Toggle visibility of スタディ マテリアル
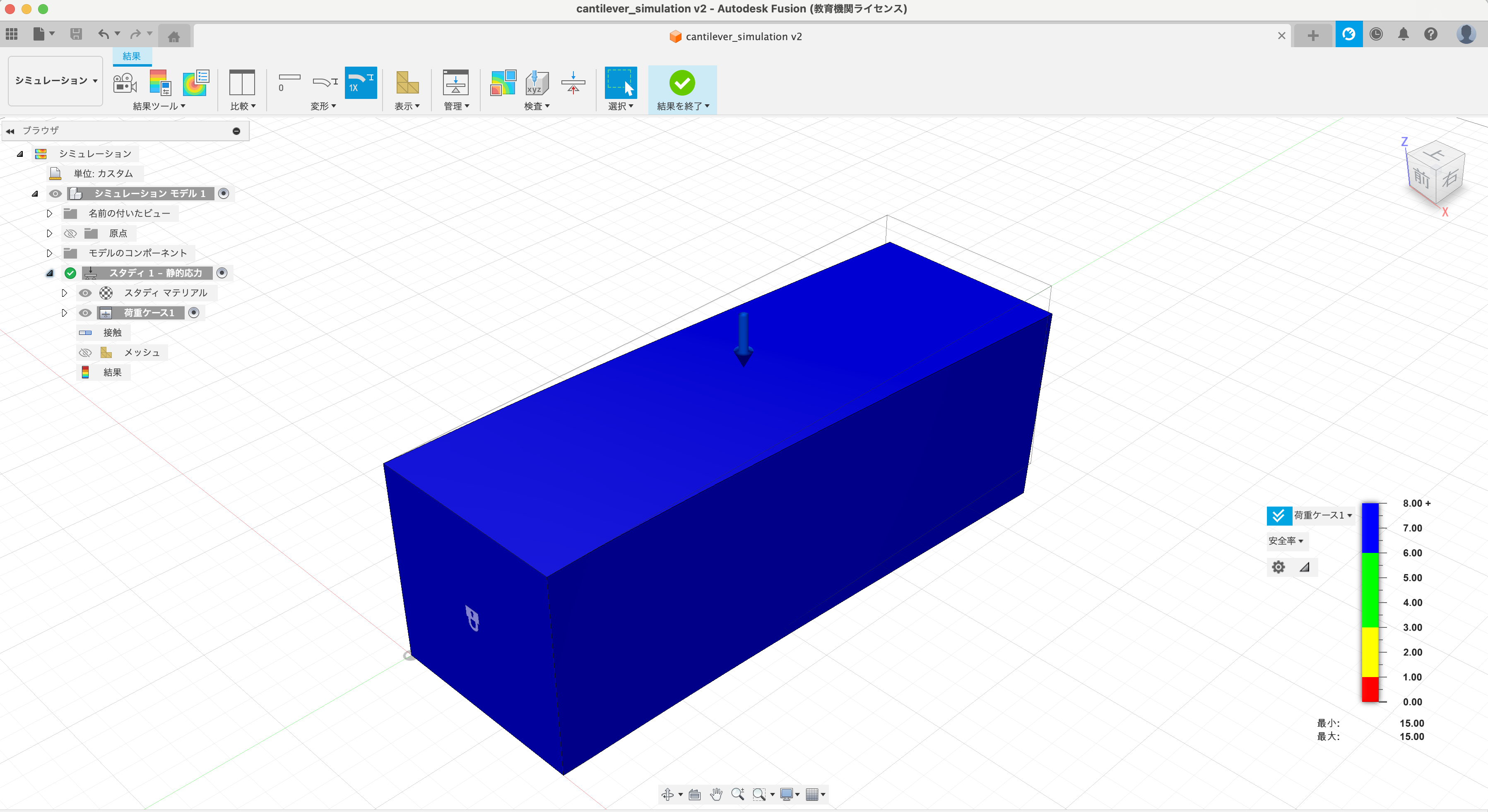The image size is (1488, 812). coord(85,293)
